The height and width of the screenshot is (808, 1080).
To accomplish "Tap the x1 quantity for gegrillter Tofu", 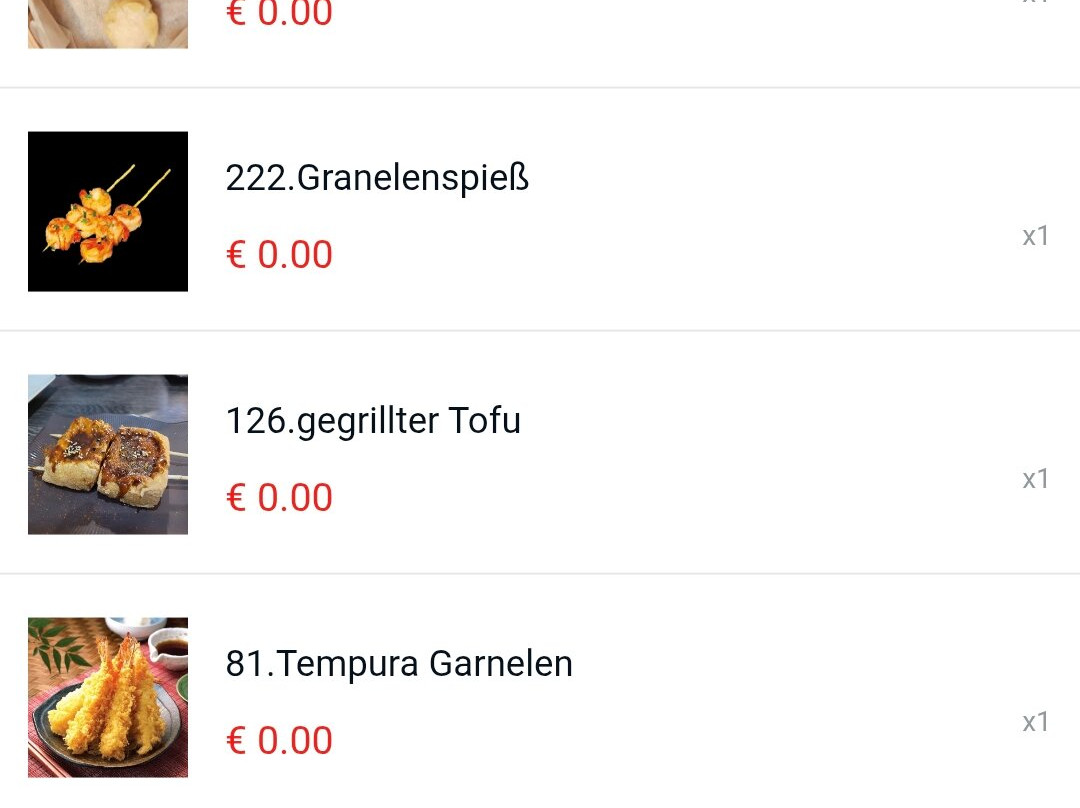I will coord(1035,479).
